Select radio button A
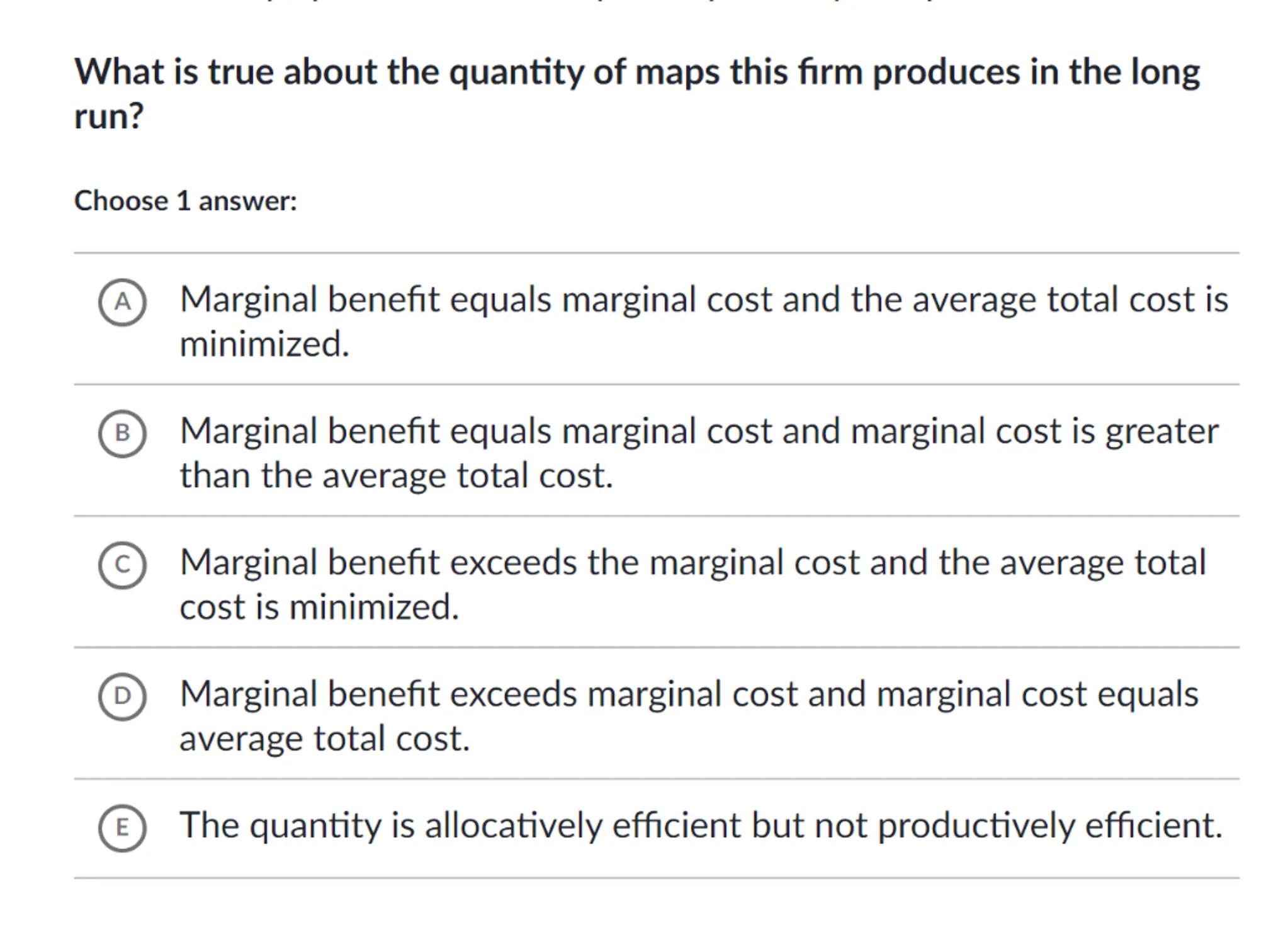Screen dimensions: 1288x930 [x=122, y=302]
